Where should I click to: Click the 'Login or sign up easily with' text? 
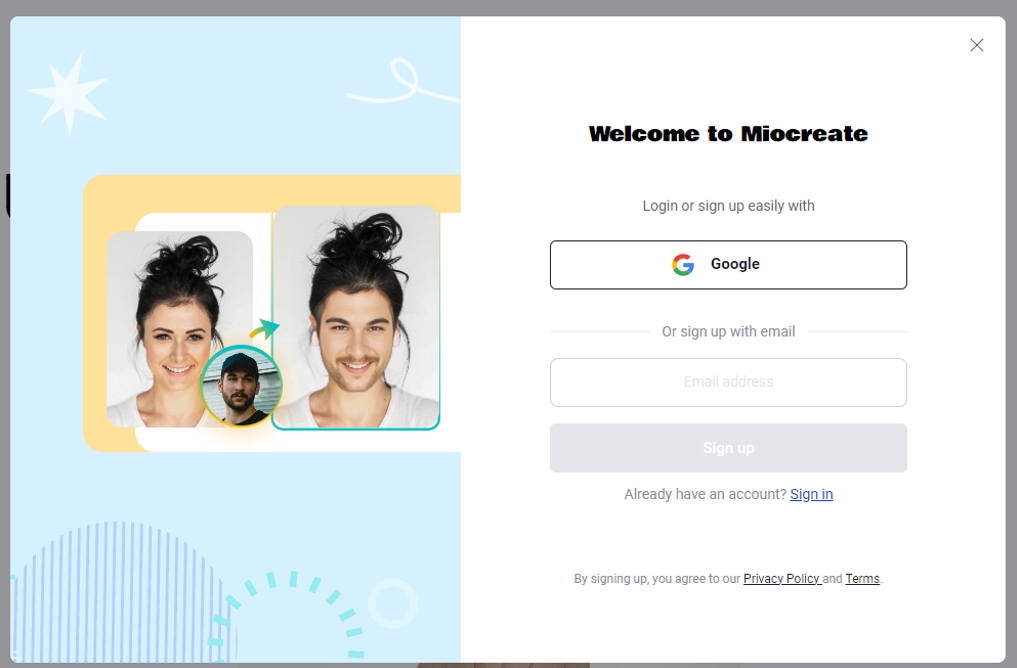pos(728,206)
